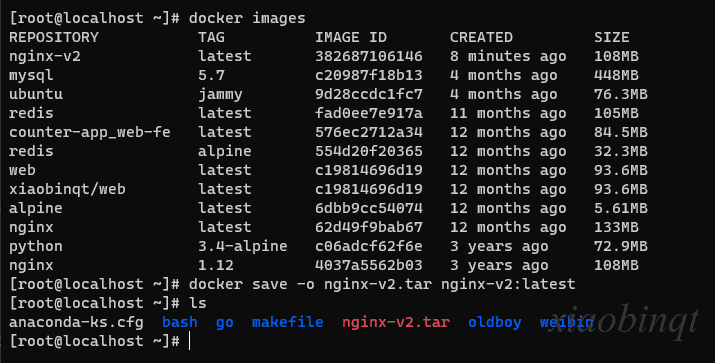715x363 pixels.
Task: Click the xiaobinqt/web repository name
Action: (x=67, y=189)
